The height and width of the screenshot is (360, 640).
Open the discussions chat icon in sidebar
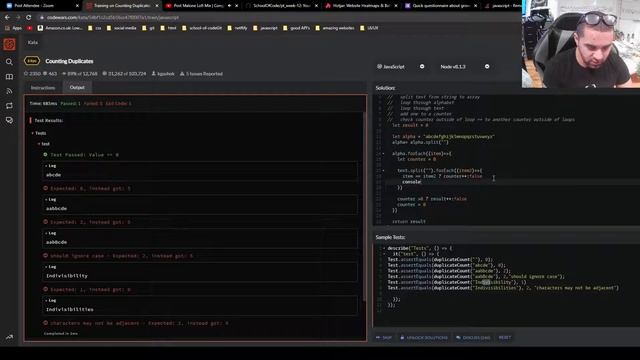(x=9, y=120)
